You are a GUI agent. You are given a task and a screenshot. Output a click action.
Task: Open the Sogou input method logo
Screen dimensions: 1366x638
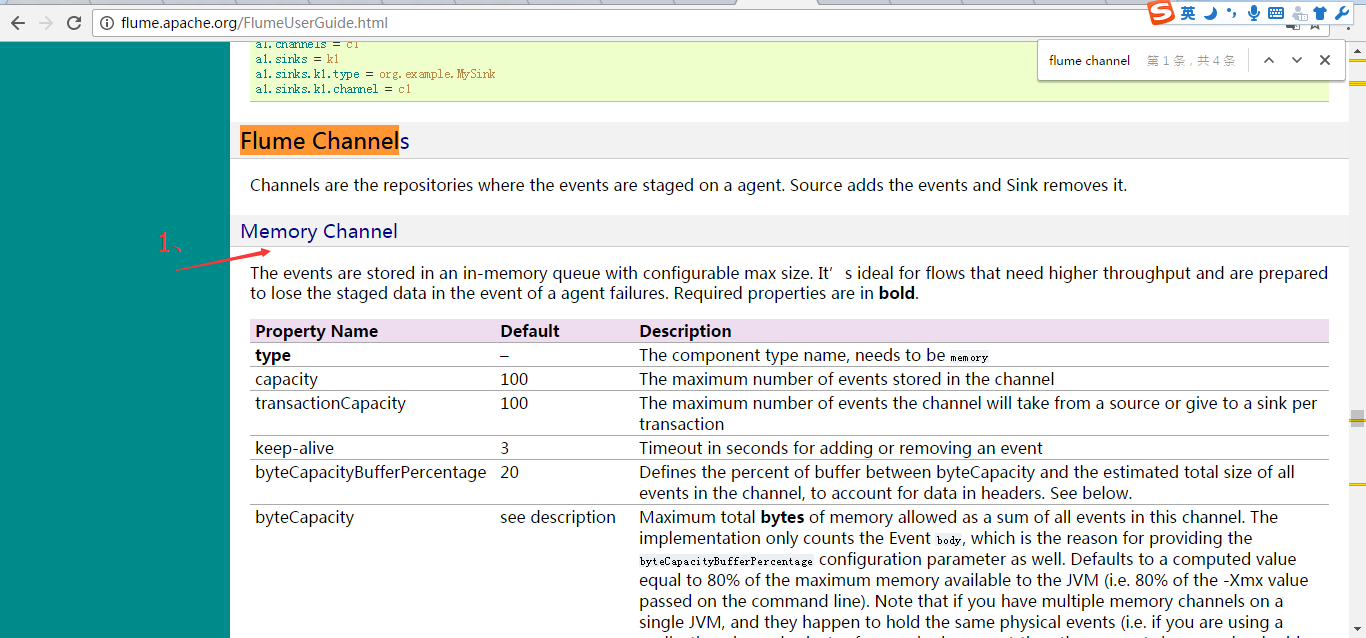1160,13
